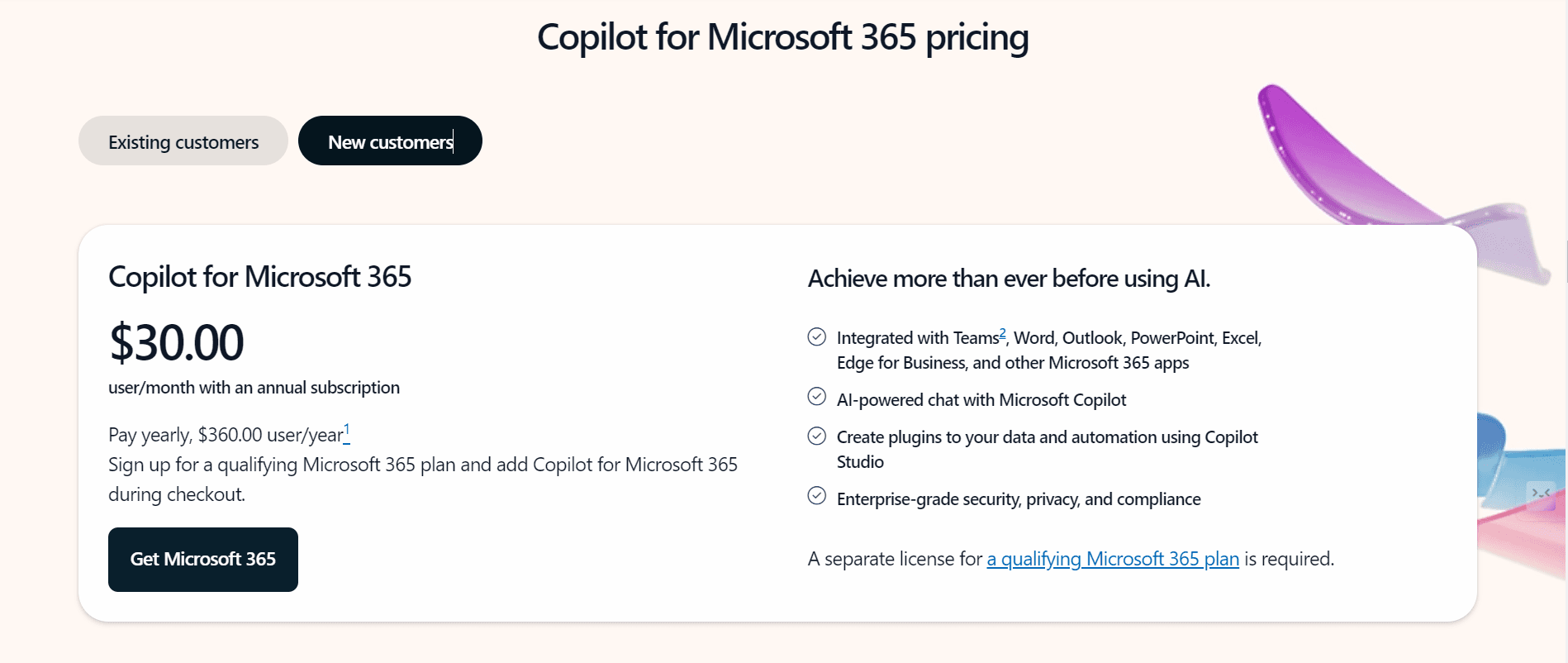The width and height of the screenshot is (1568, 663).
Task: Click the $30.00 price figure
Action: (176, 342)
